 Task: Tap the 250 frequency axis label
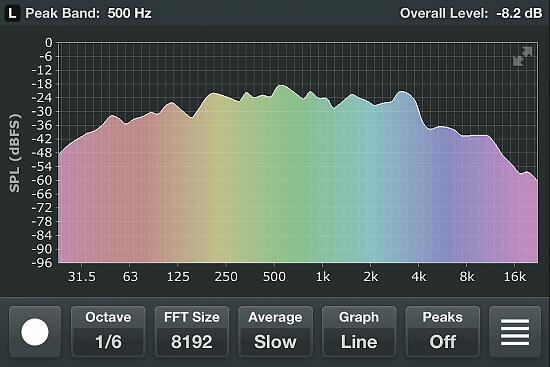tap(226, 276)
